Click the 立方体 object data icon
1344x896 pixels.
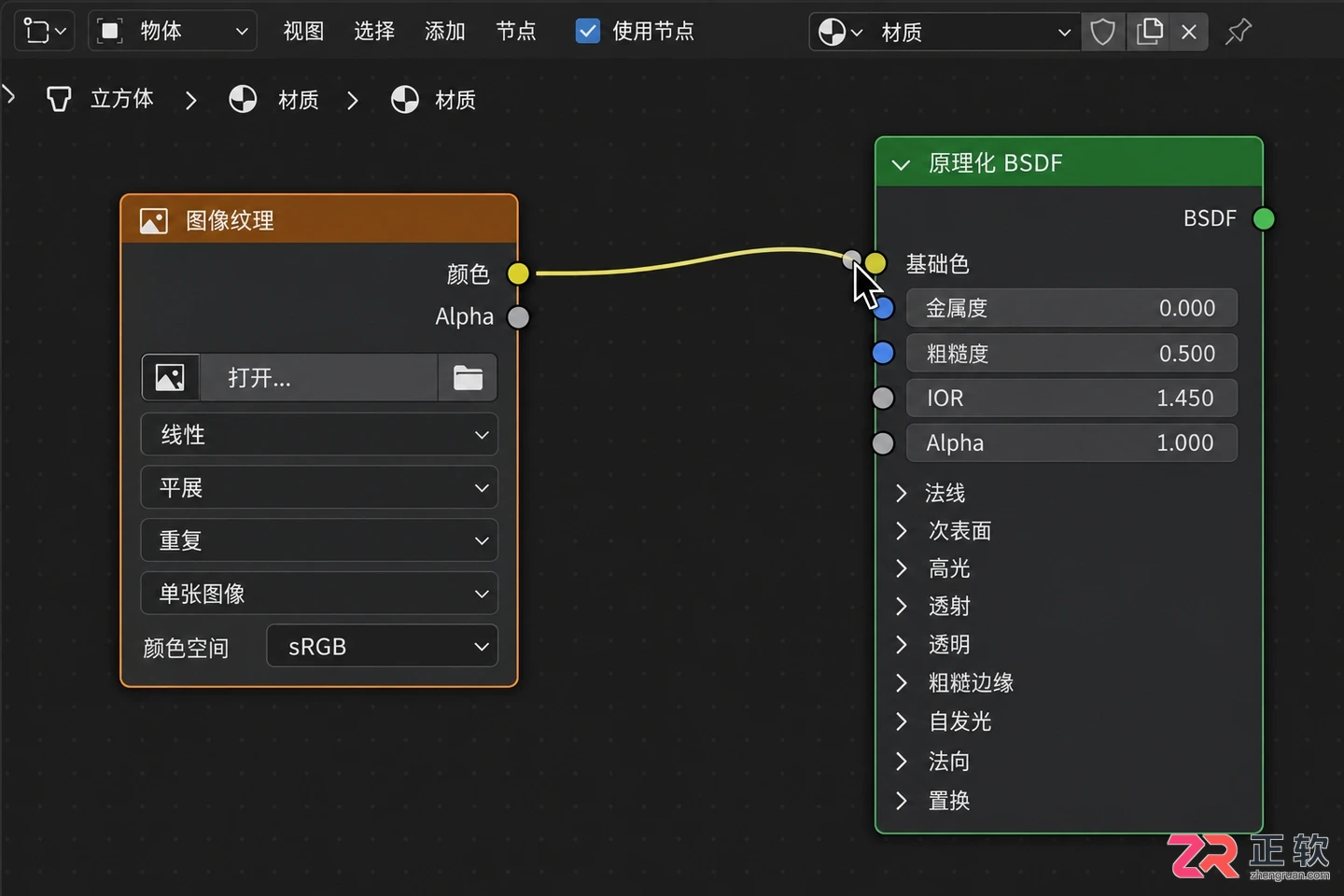pyautogui.click(x=59, y=99)
